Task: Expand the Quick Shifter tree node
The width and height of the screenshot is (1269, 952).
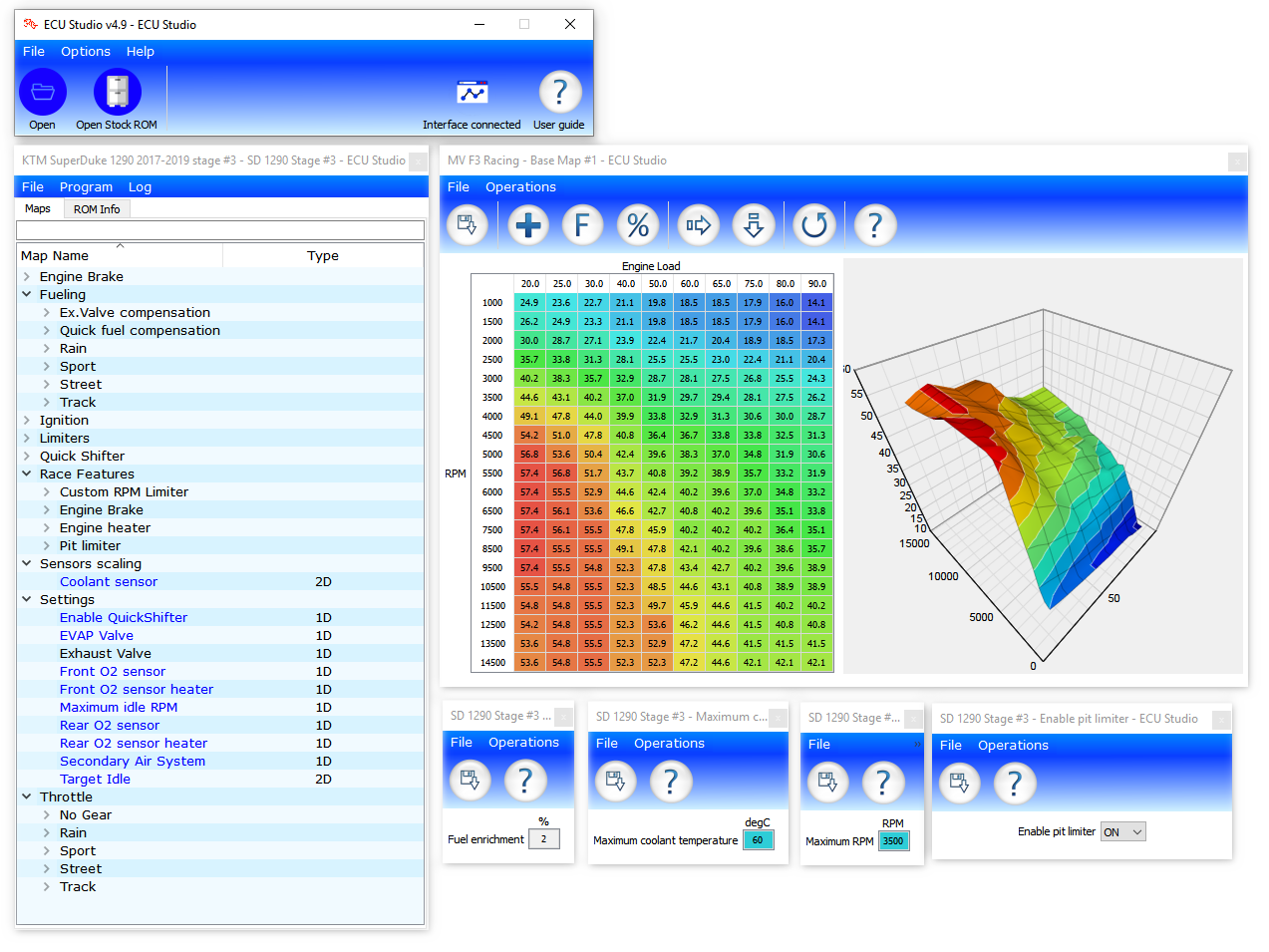Action: [x=27, y=457]
